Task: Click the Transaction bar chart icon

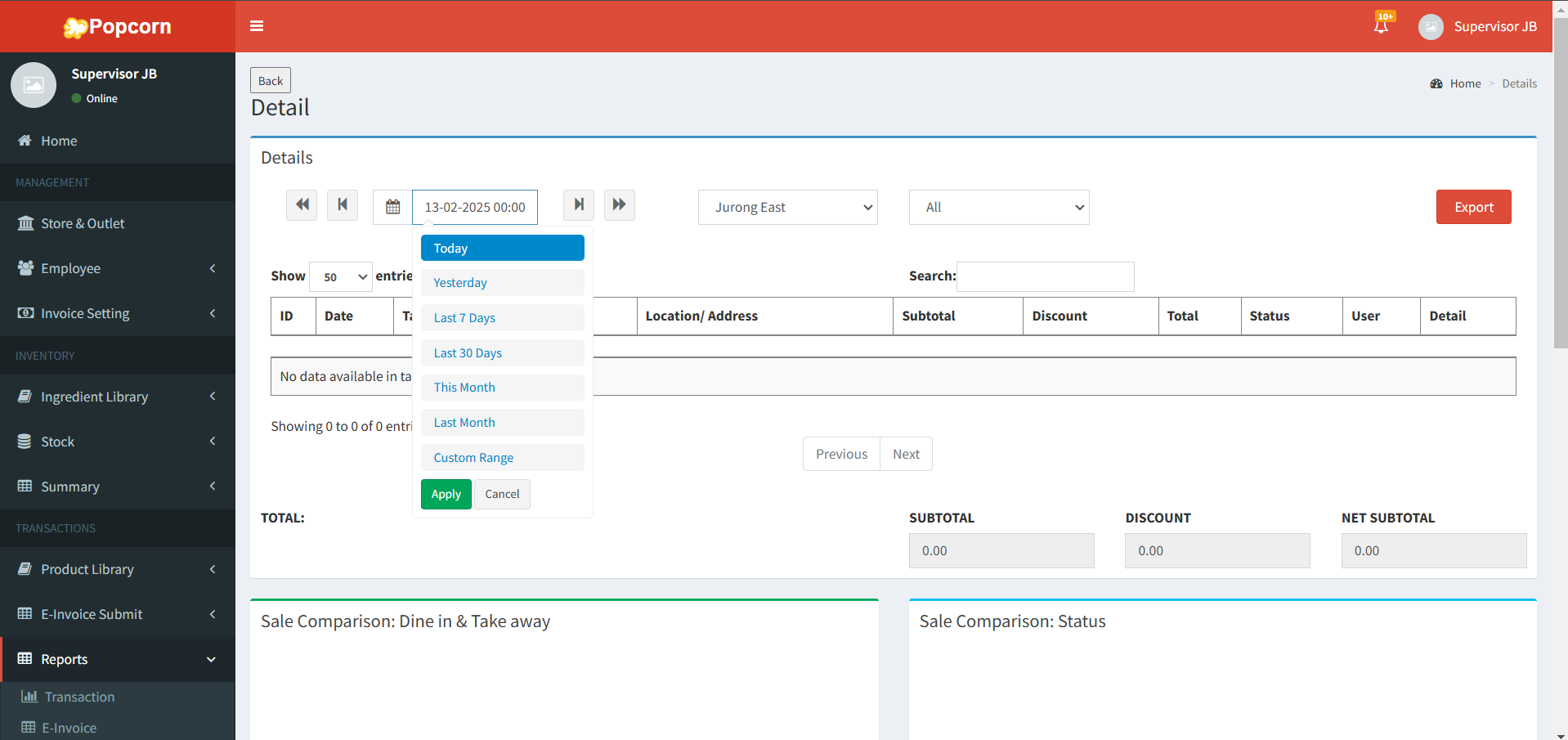Action: [x=29, y=697]
